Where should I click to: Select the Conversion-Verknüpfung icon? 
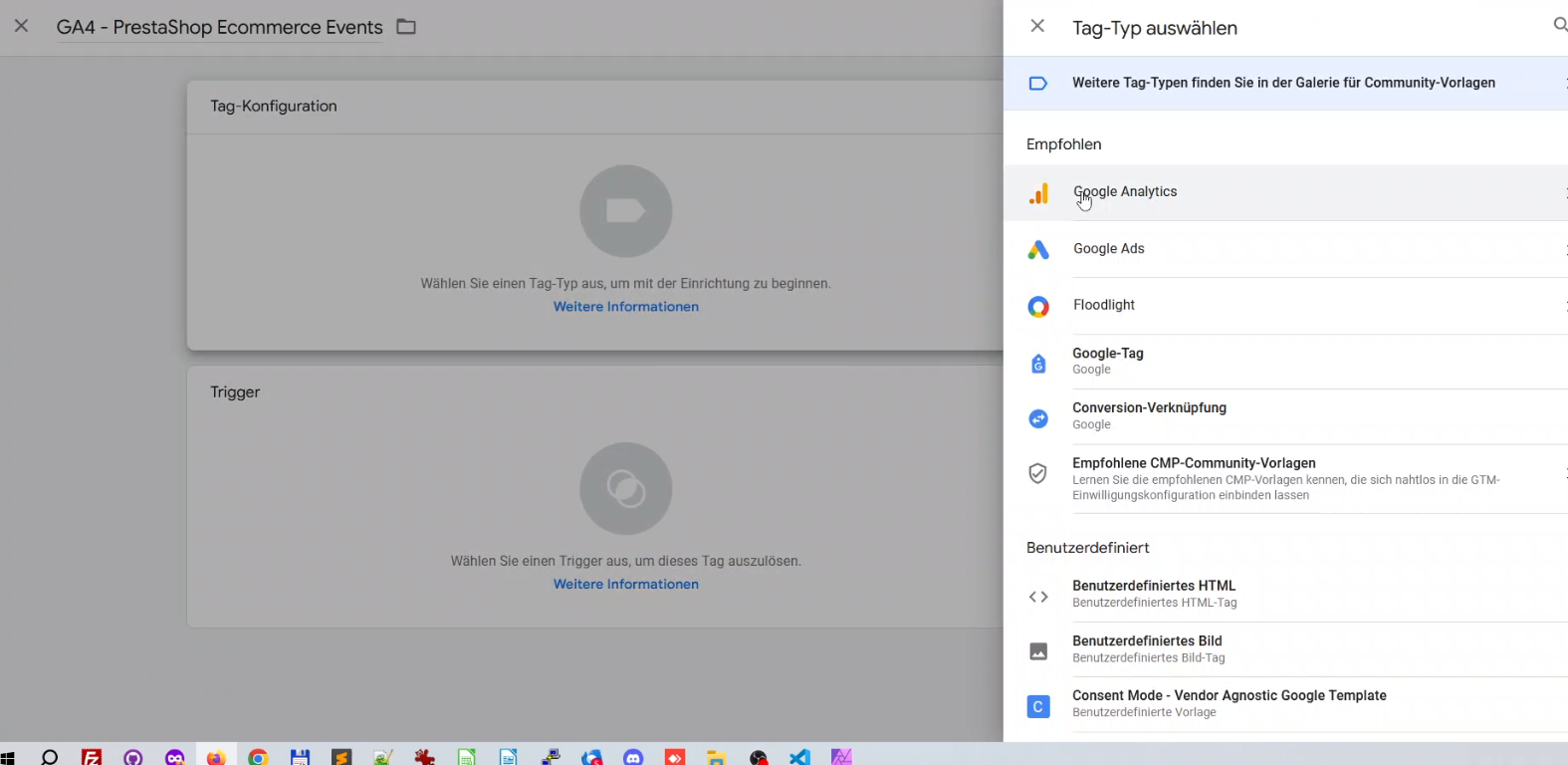pos(1038,418)
